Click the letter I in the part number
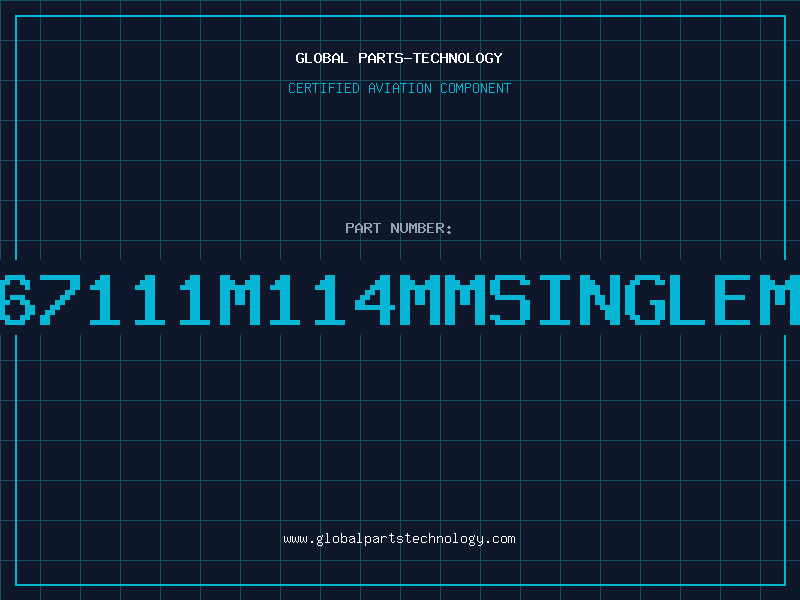The height and width of the screenshot is (600, 800). 555,299
